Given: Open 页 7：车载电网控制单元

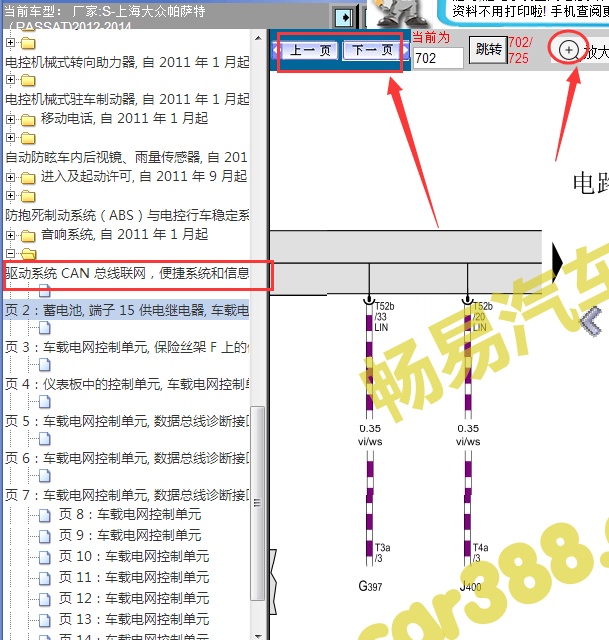Looking at the screenshot, I should click(127, 495).
